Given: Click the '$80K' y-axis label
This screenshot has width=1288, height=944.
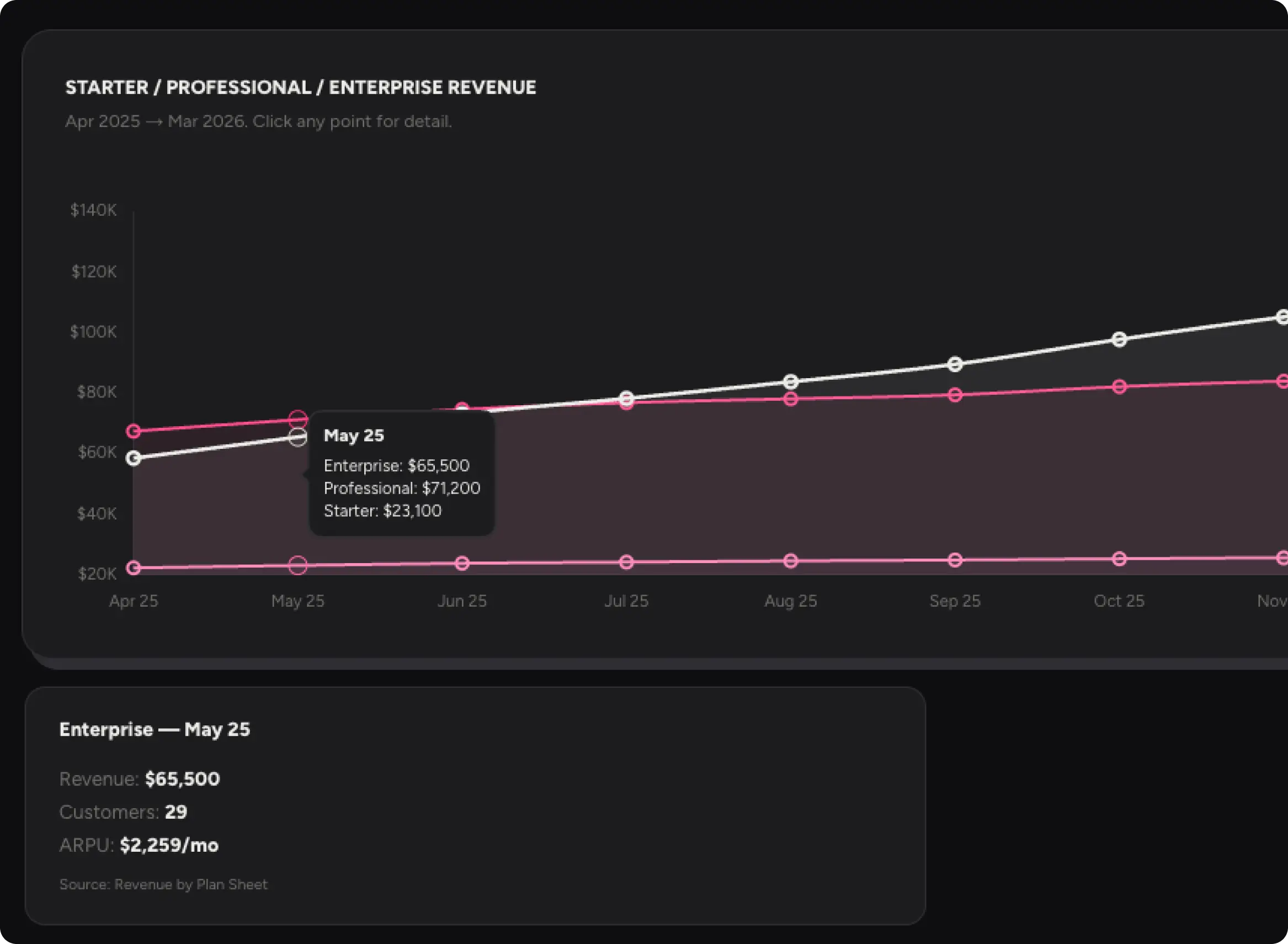Looking at the screenshot, I should 97,392.
